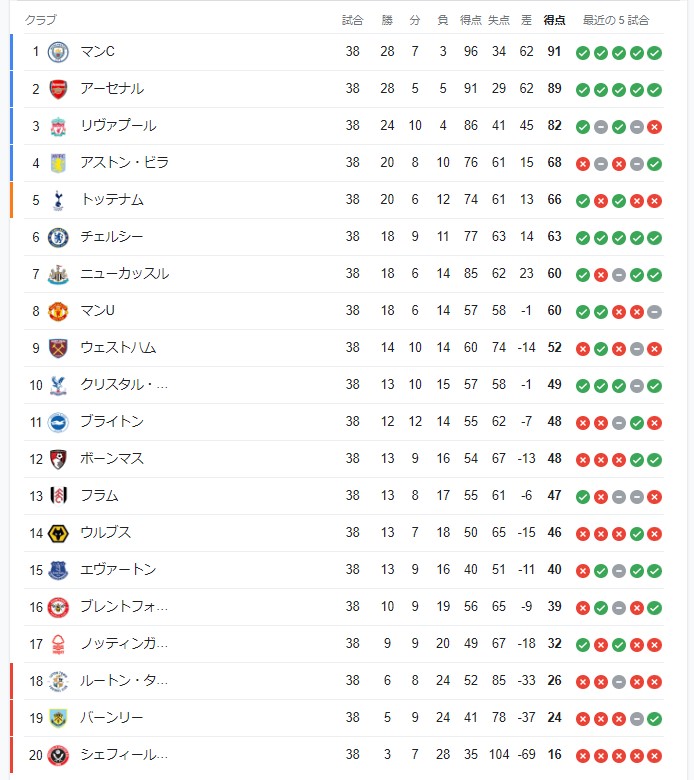Click the Liverpool club crest icon
Screen dimensions: 694x780
pyautogui.click(x=58, y=126)
